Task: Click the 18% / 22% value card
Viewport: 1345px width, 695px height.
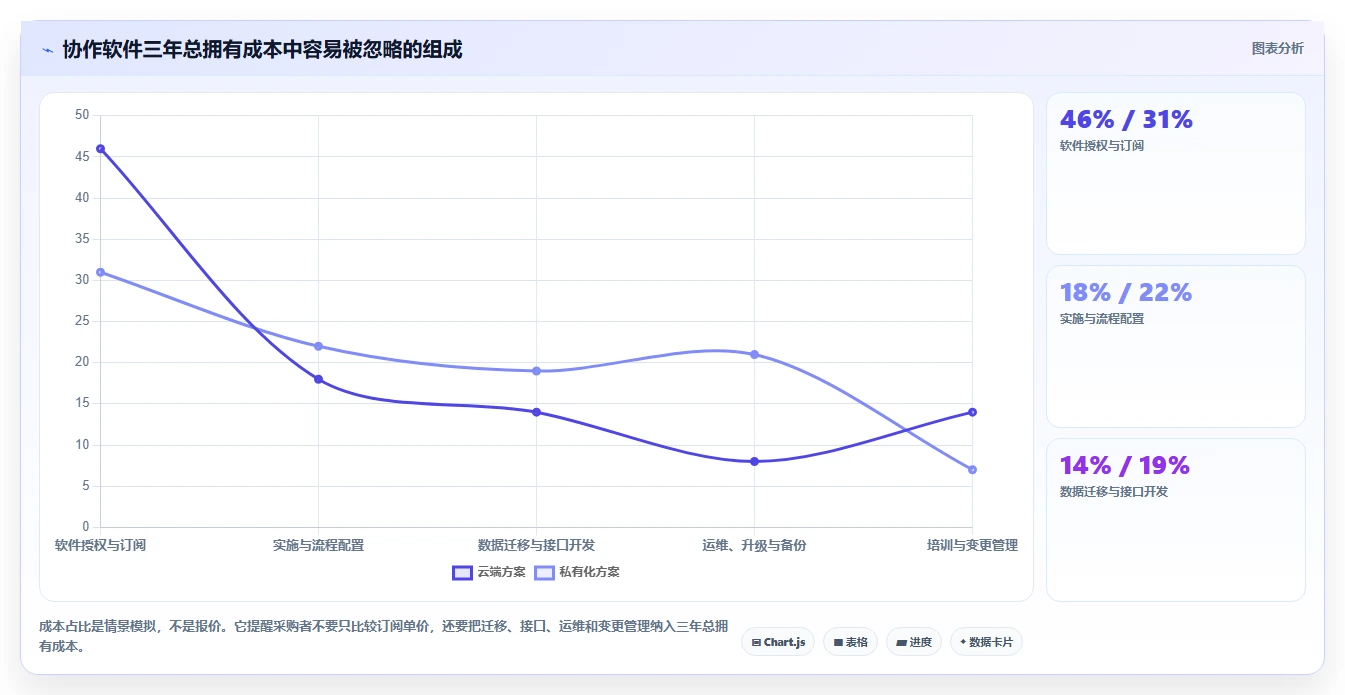Action: tap(1175, 347)
